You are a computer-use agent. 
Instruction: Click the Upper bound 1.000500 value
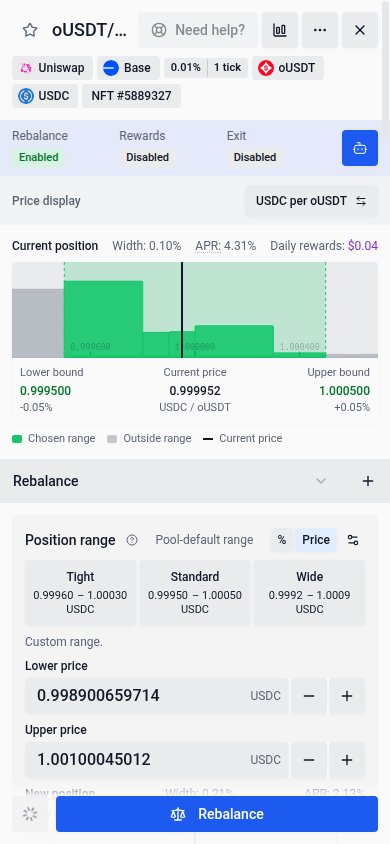pos(344,391)
